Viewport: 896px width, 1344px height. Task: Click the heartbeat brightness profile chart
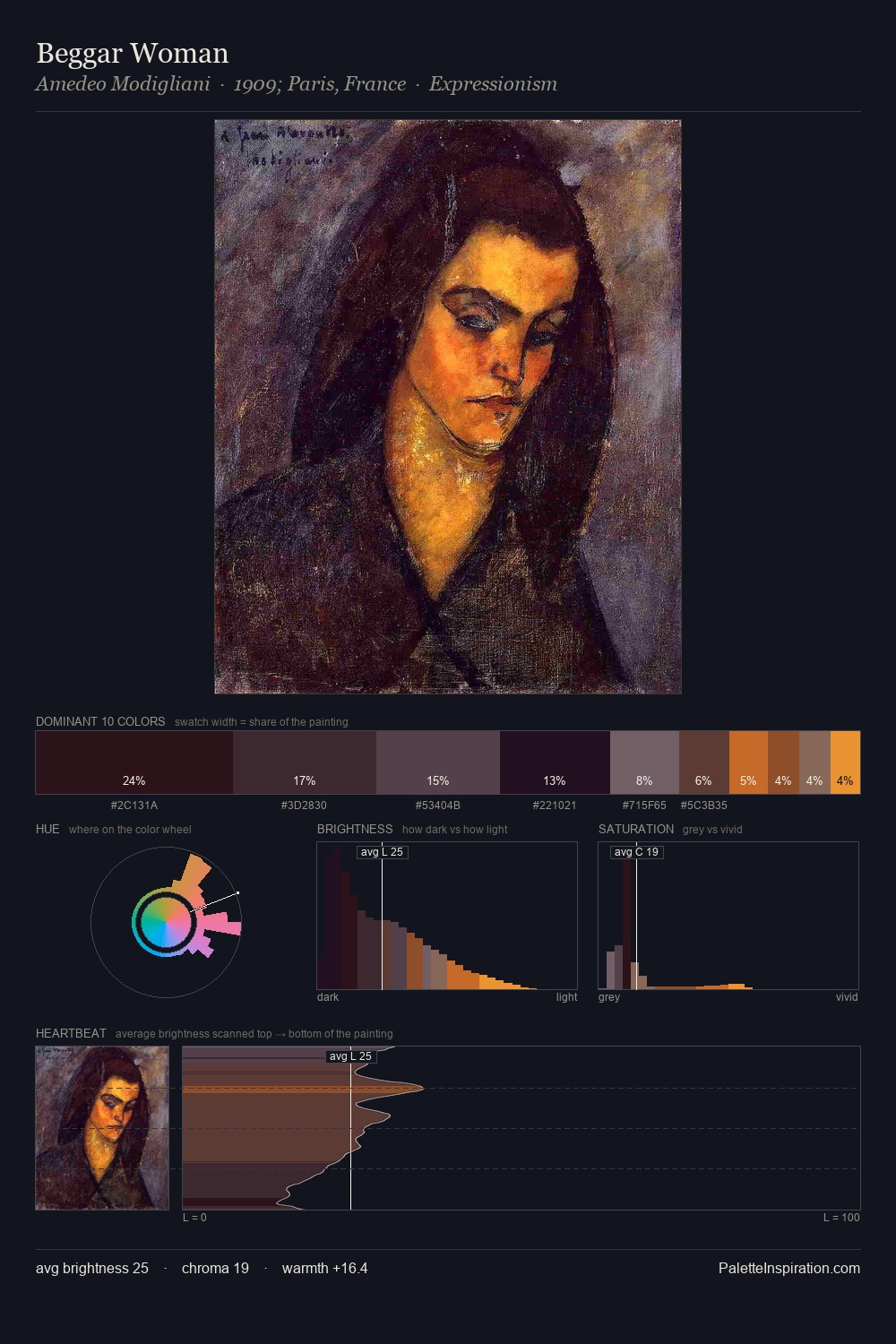pyautogui.click(x=521, y=1128)
